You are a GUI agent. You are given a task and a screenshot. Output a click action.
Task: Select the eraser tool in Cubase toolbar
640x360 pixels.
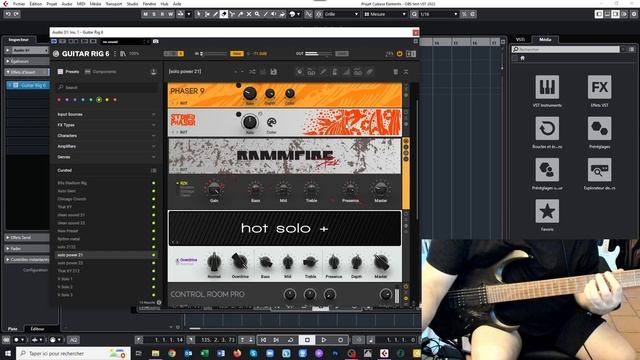tap(224, 14)
